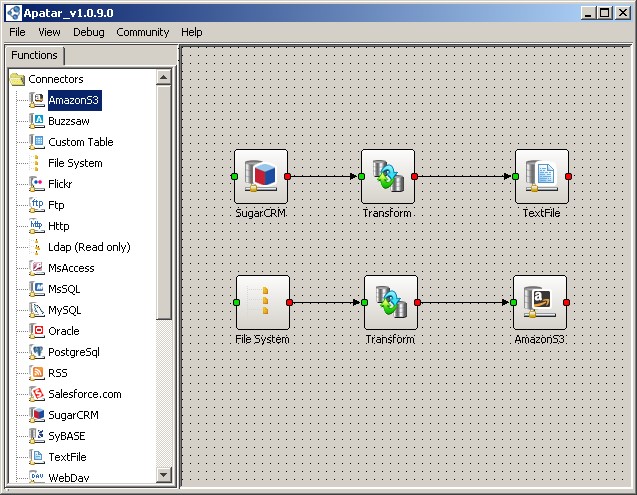
Task: Select the SugarCRM connector icon in the tree
Action: (37, 415)
